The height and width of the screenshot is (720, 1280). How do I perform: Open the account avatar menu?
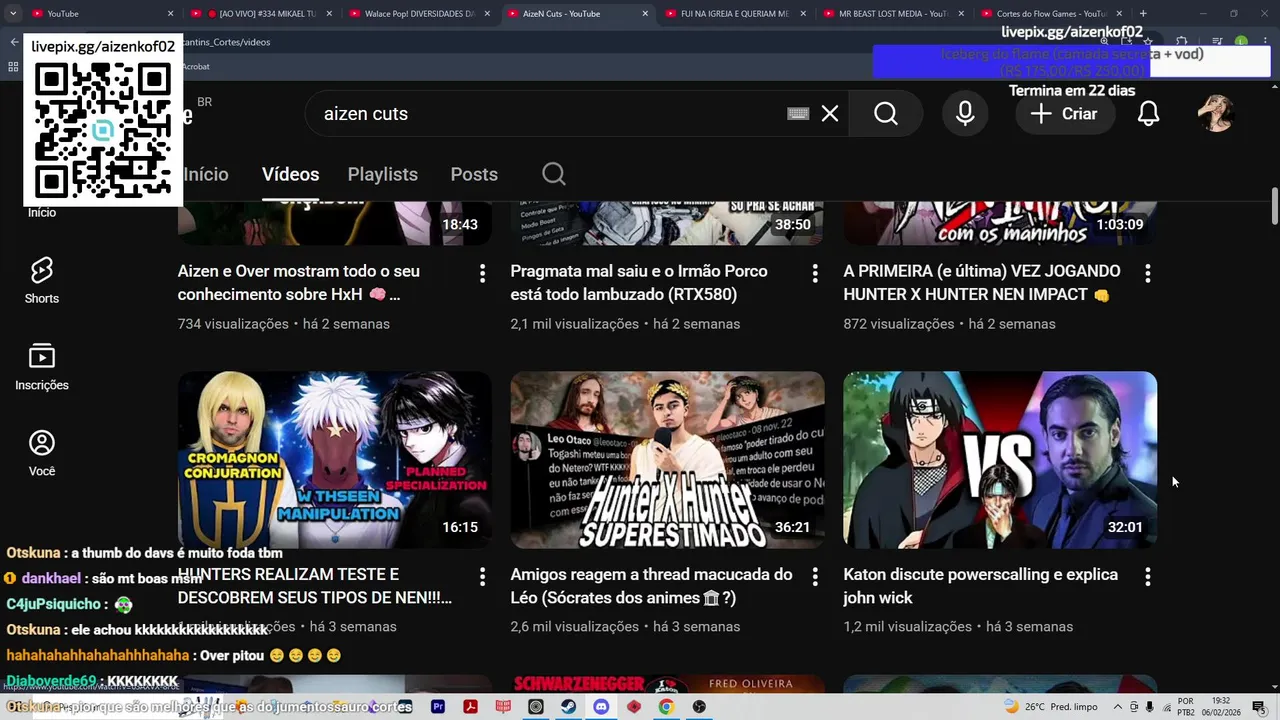(1216, 114)
